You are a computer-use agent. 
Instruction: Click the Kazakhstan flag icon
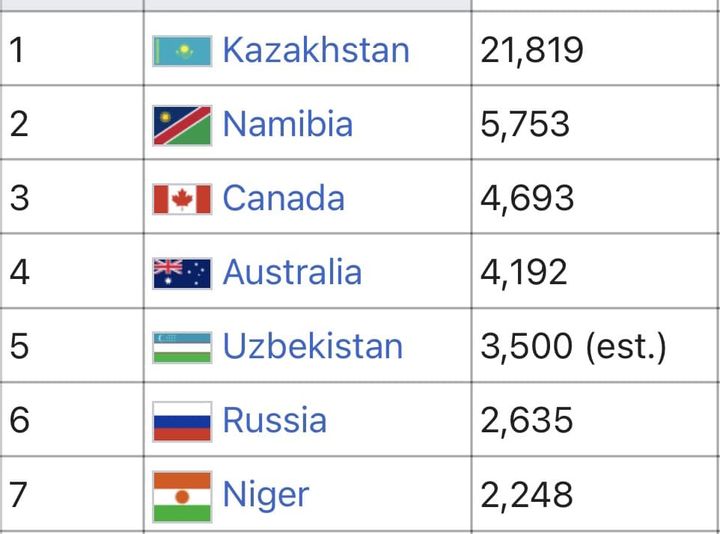pos(182,51)
